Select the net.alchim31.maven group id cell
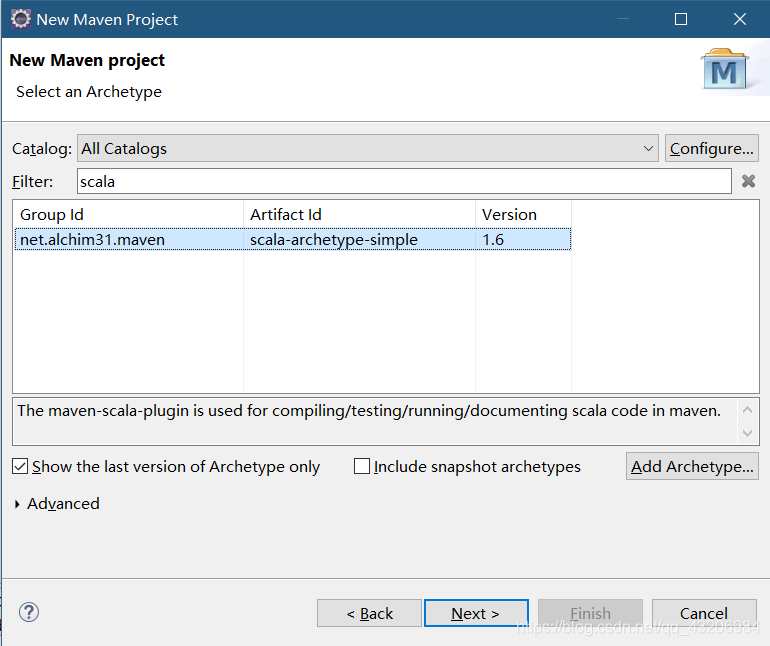 pyautogui.click(x=129, y=240)
